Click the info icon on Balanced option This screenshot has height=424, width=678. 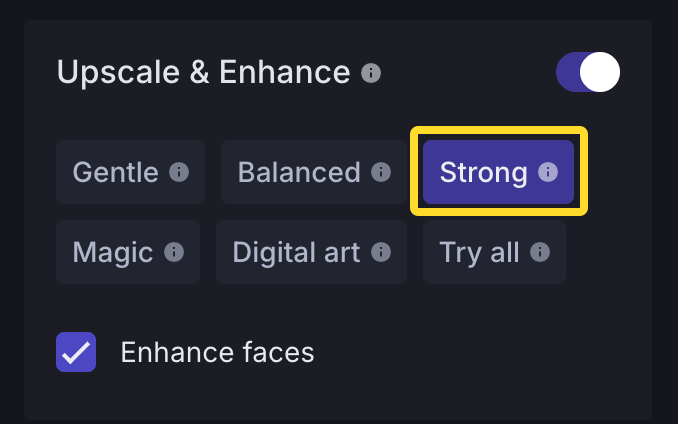coord(381,172)
